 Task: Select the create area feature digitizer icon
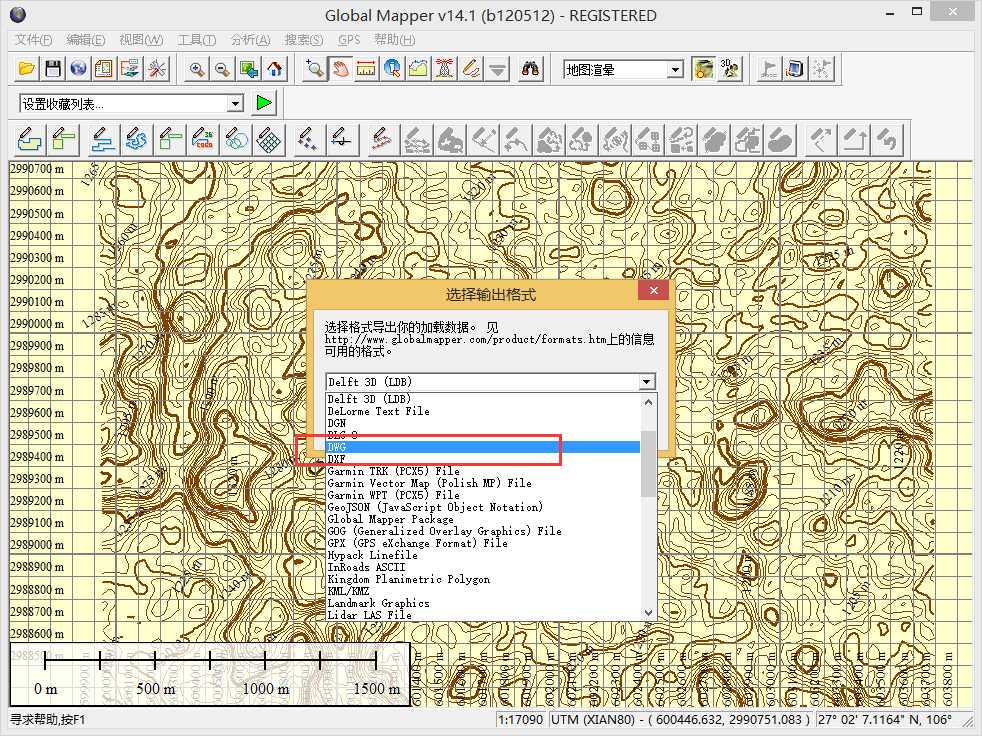(29, 140)
